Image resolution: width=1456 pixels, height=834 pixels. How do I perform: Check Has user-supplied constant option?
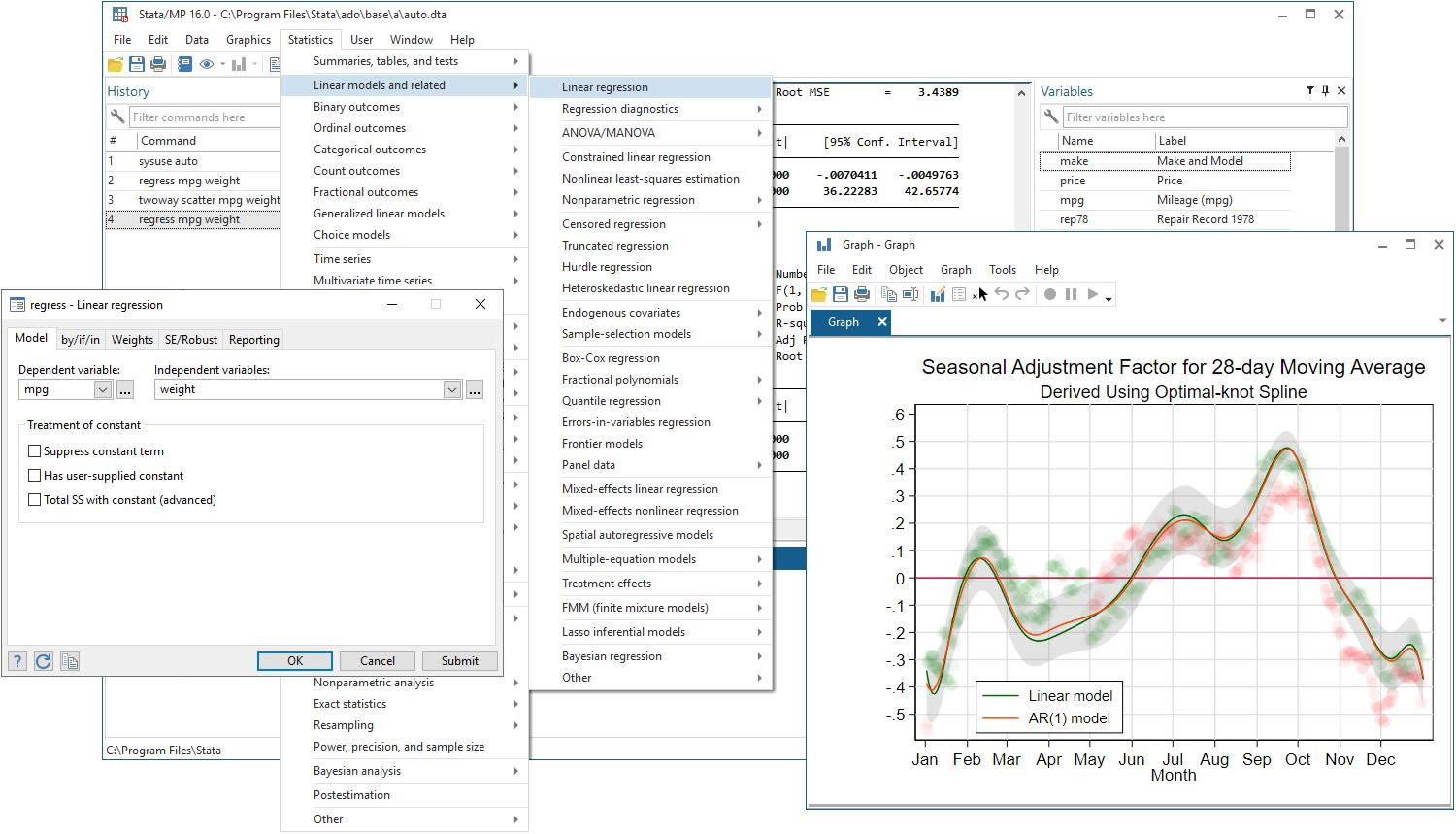point(35,476)
